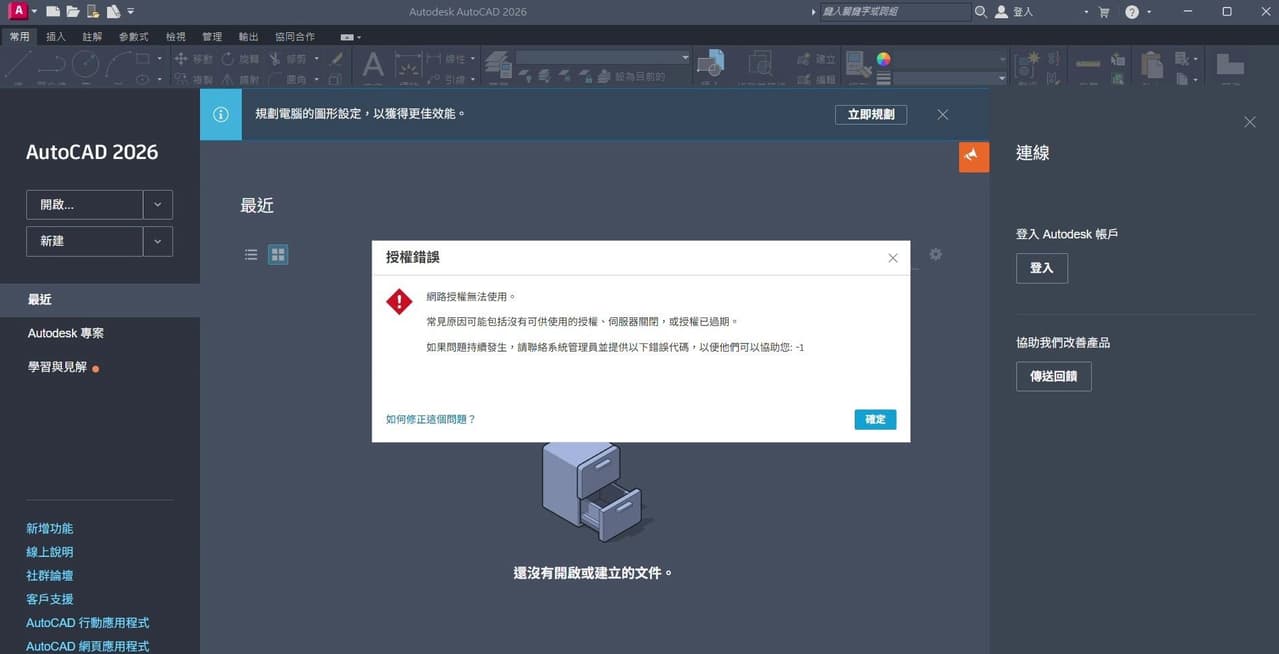This screenshot has height=654, width=1279.
Task: Select the Polyline tool in the ribbon
Action: [52, 64]
